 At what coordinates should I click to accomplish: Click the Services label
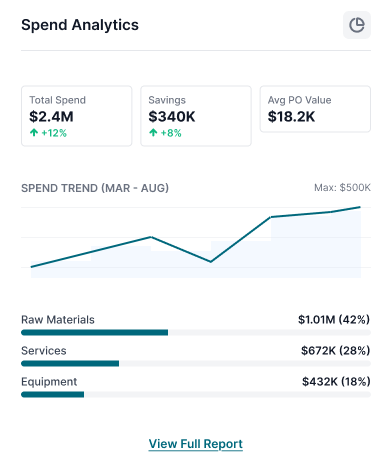click(44, 351)
